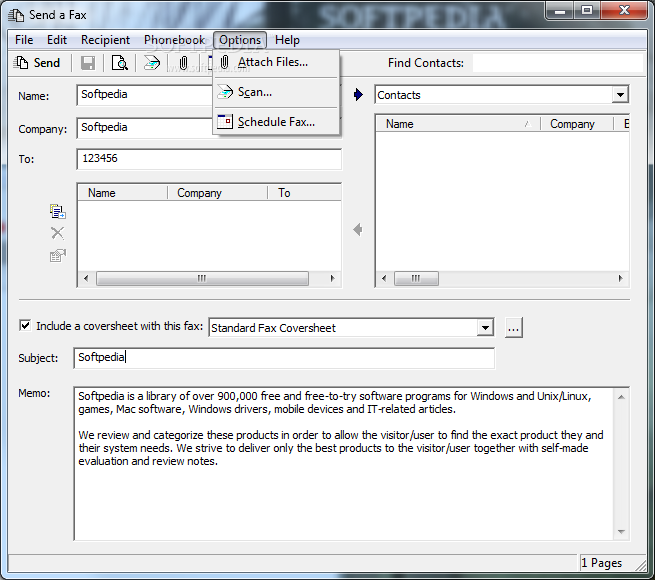Click the To fax number field

[209, 159]
